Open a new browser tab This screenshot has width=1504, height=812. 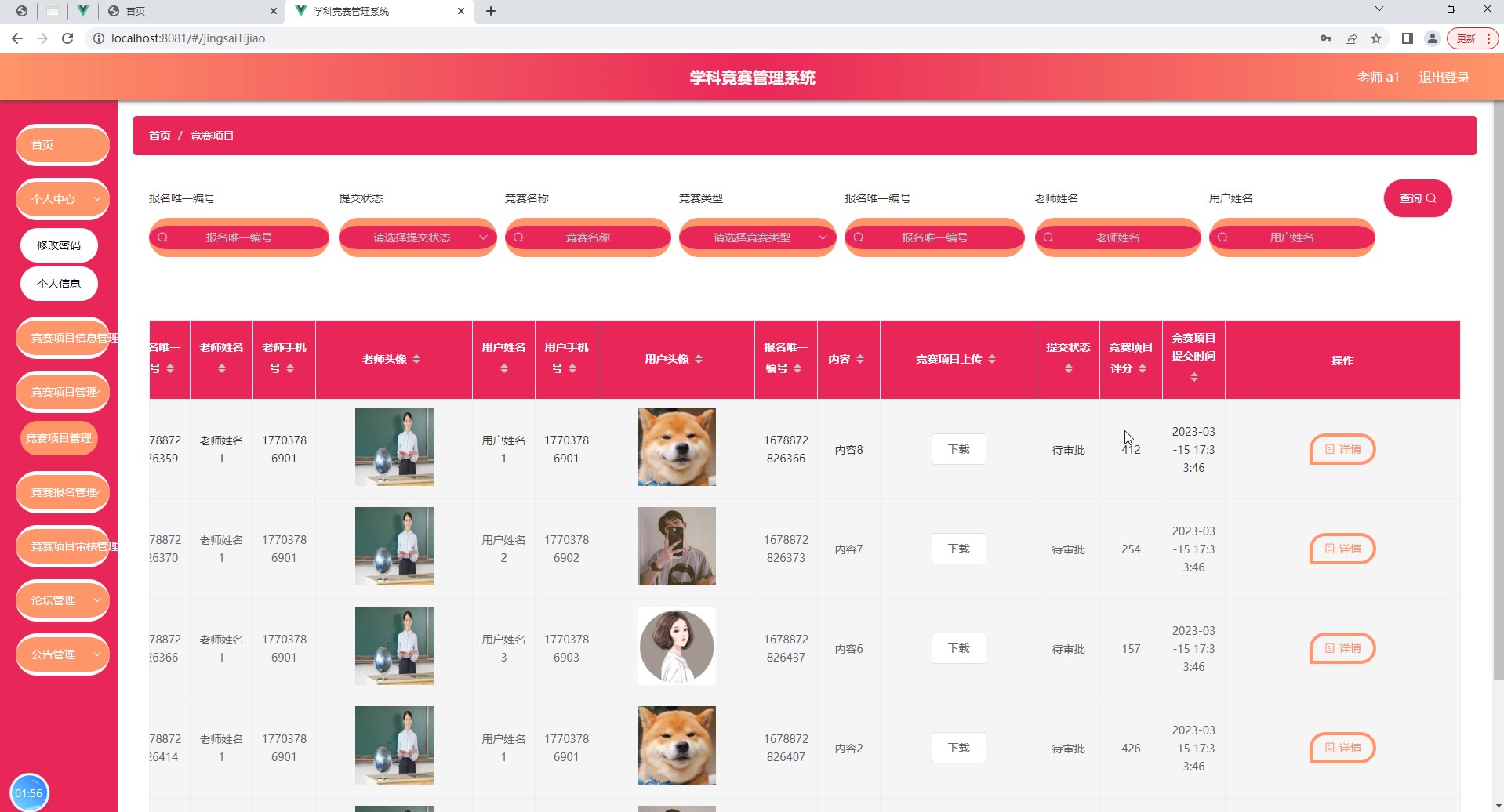[x=491, y=11]
